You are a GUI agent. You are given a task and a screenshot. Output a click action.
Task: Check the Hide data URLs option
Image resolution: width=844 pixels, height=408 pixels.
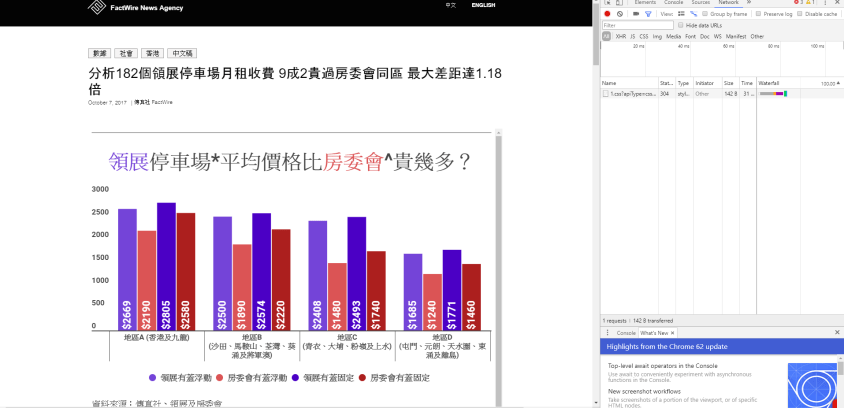coord(681,25)
